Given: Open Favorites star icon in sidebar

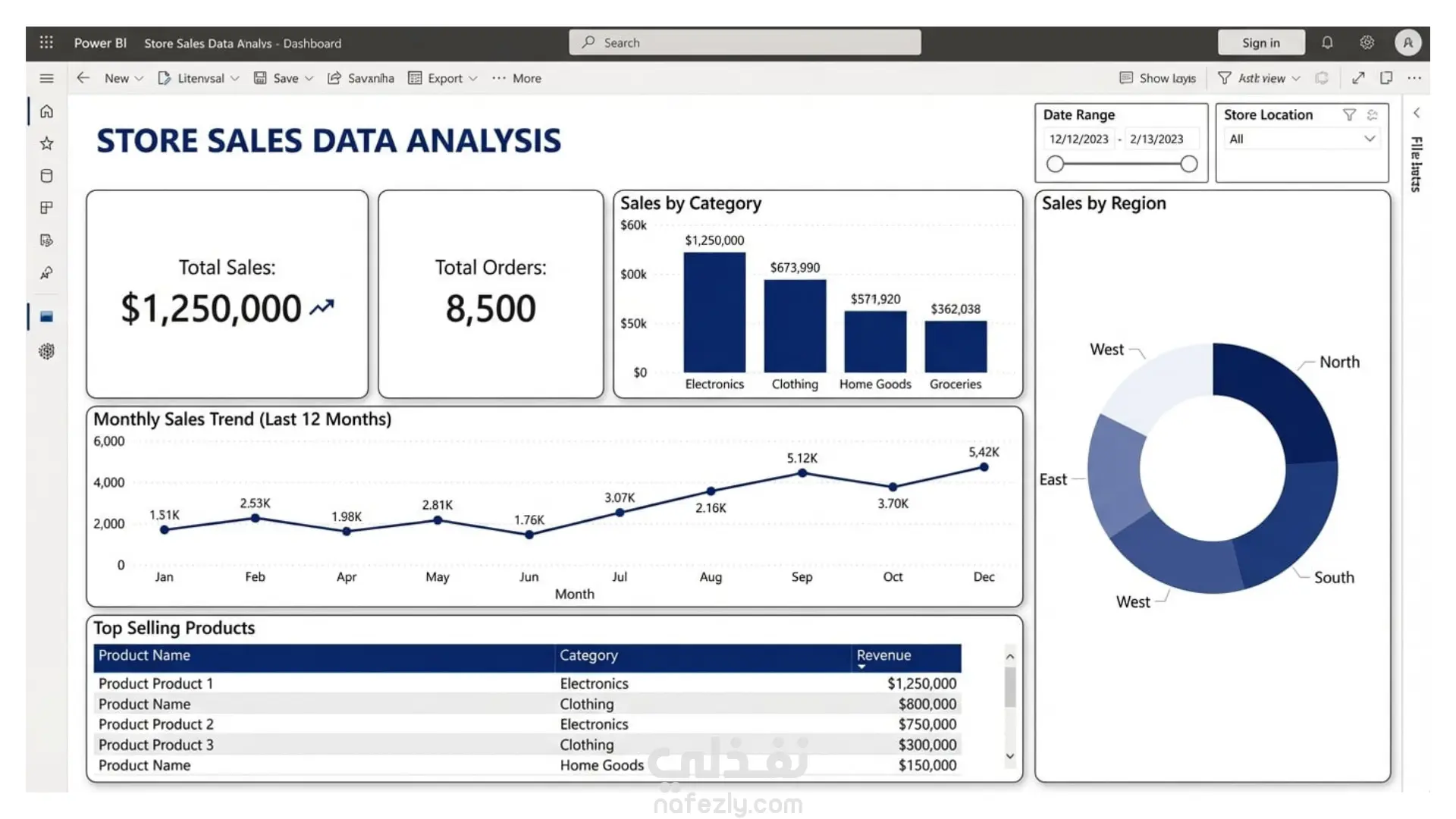Looking at the screenshot, I should click(x=46, y=143).
